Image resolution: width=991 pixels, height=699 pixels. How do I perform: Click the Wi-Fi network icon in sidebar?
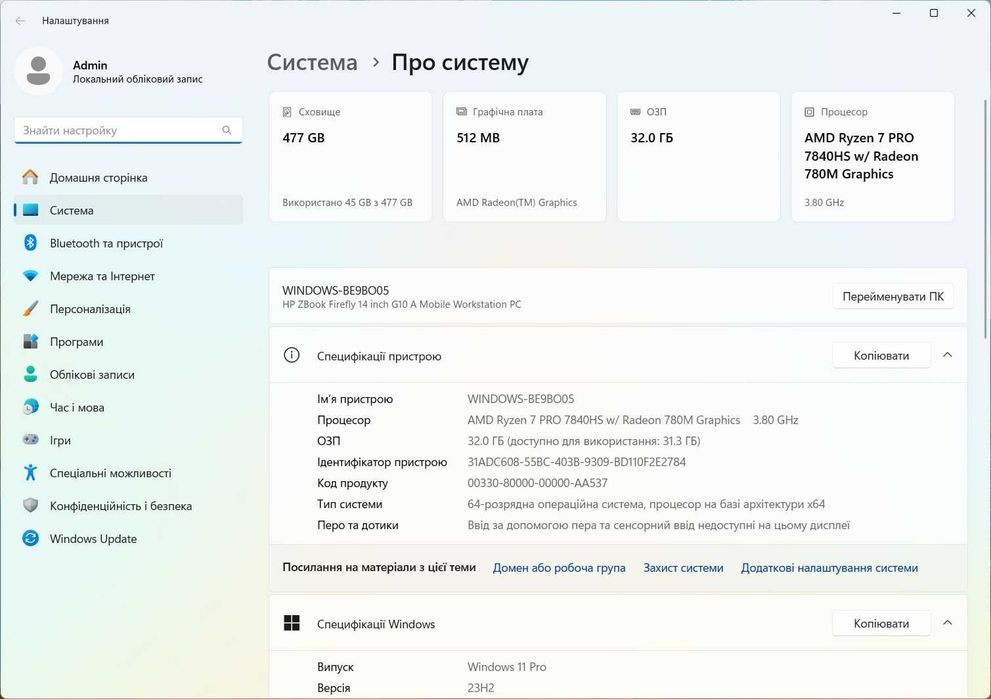(30, 276)
